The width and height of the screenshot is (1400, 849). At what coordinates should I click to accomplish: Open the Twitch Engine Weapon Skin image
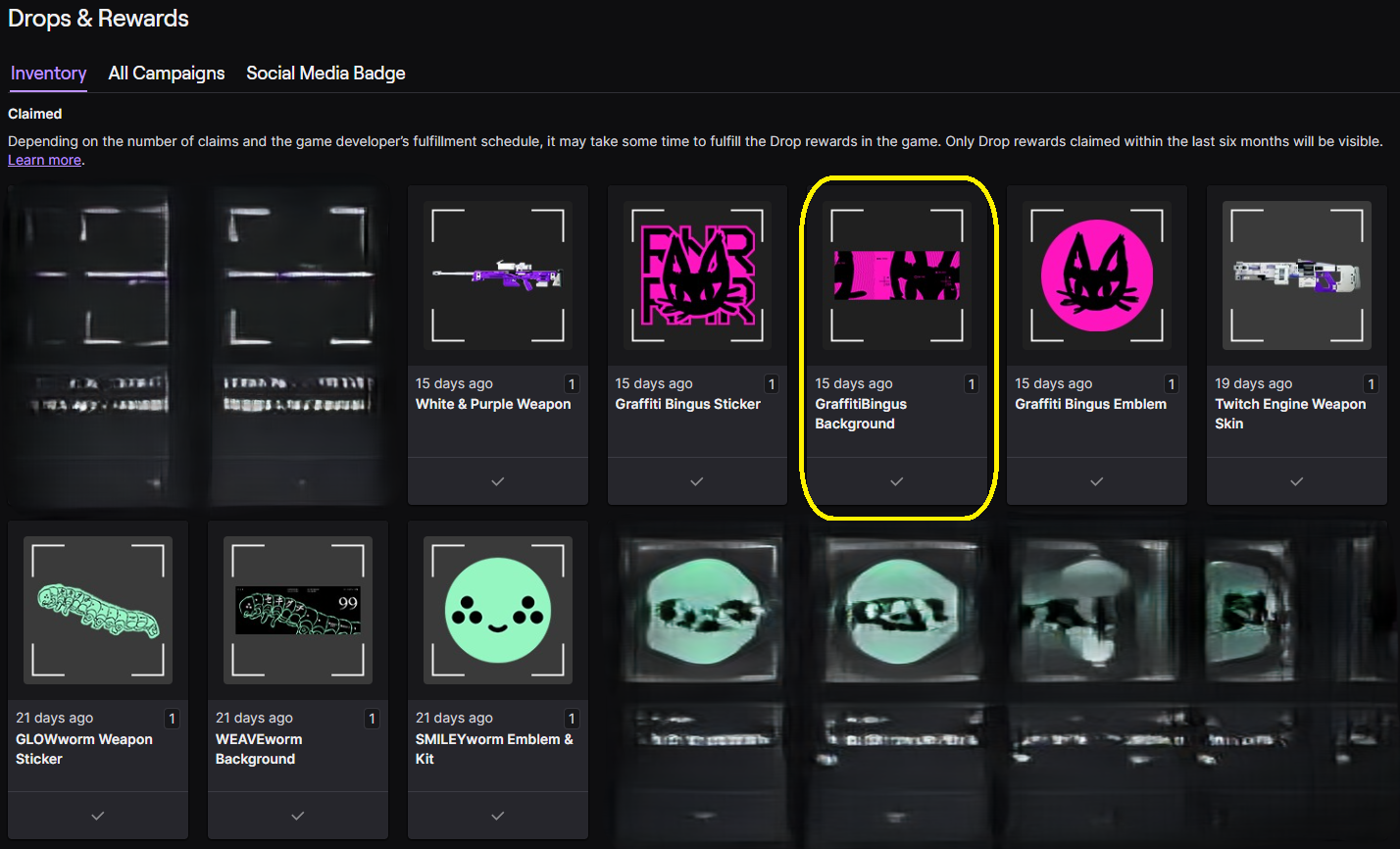click(1296, 275)
